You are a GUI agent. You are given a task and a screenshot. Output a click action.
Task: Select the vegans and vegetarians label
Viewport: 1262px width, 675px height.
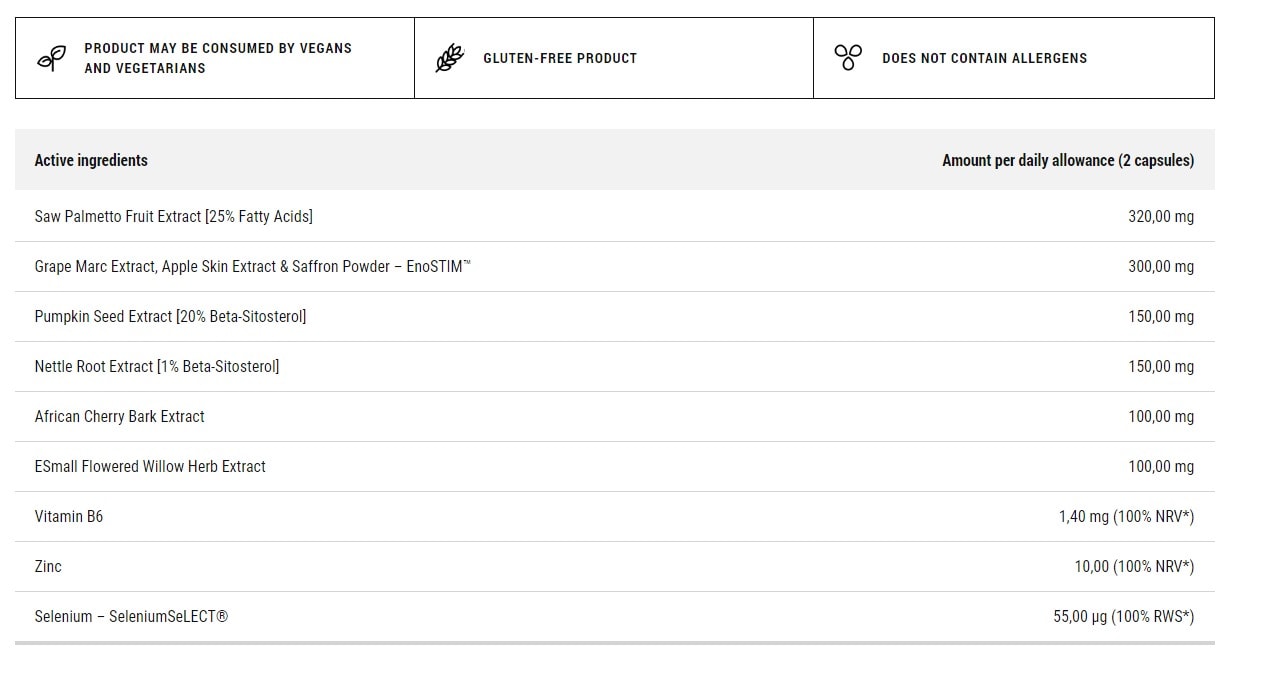coord(218,58)
